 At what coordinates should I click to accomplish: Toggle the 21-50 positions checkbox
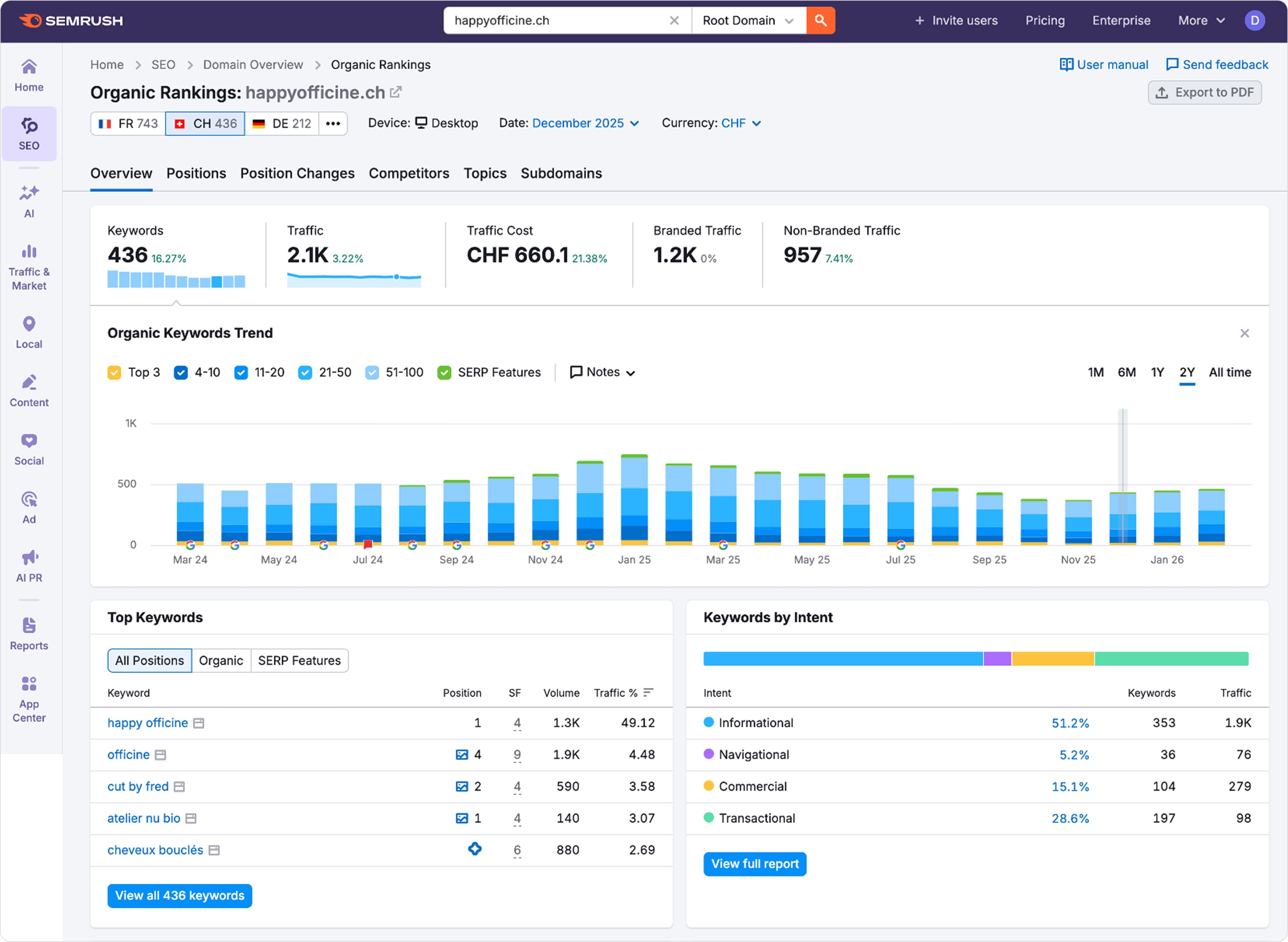[x=305, y=372]
